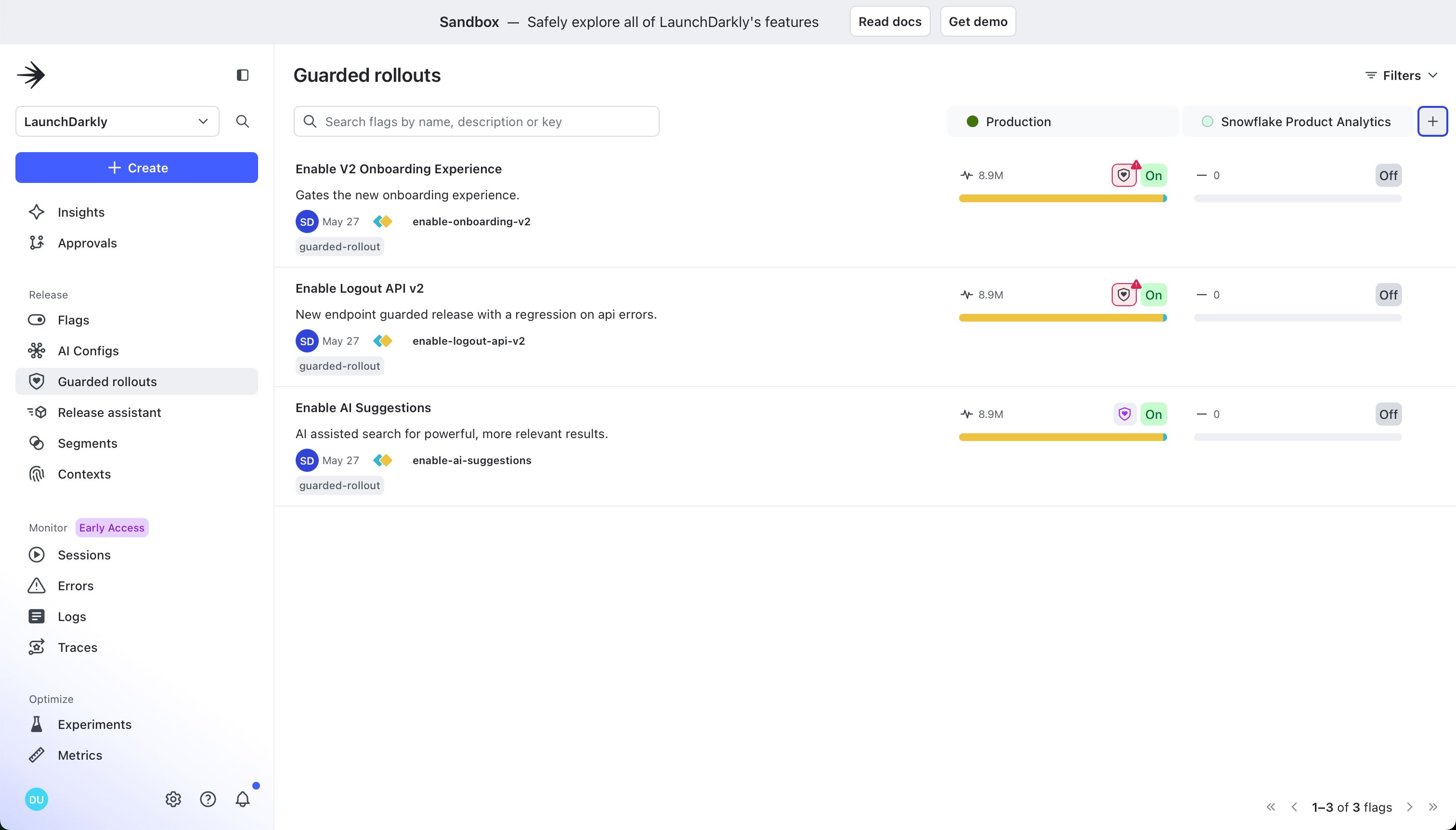Click SD avatar on Enable Logout API v2 row
The height and width of the screenshot is (830, 1456).
pyautogui.click(x=307, y=341)
